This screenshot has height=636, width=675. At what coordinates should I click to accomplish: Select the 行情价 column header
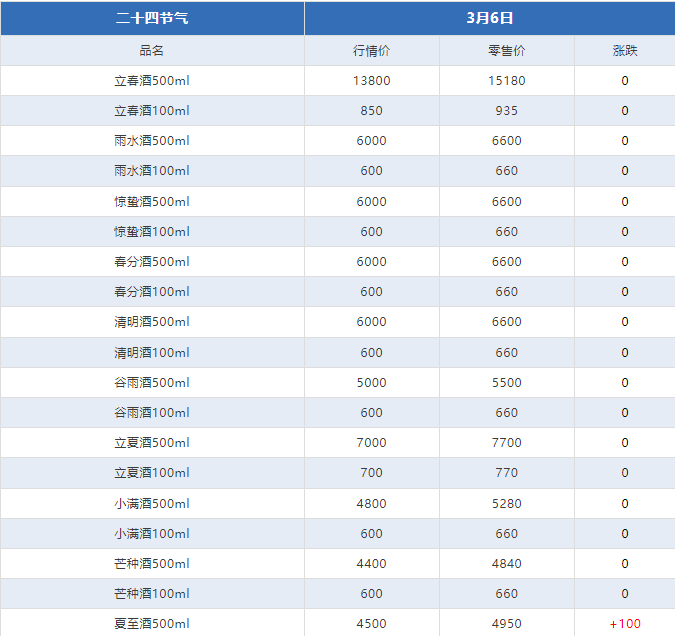[x=372, y=51]
